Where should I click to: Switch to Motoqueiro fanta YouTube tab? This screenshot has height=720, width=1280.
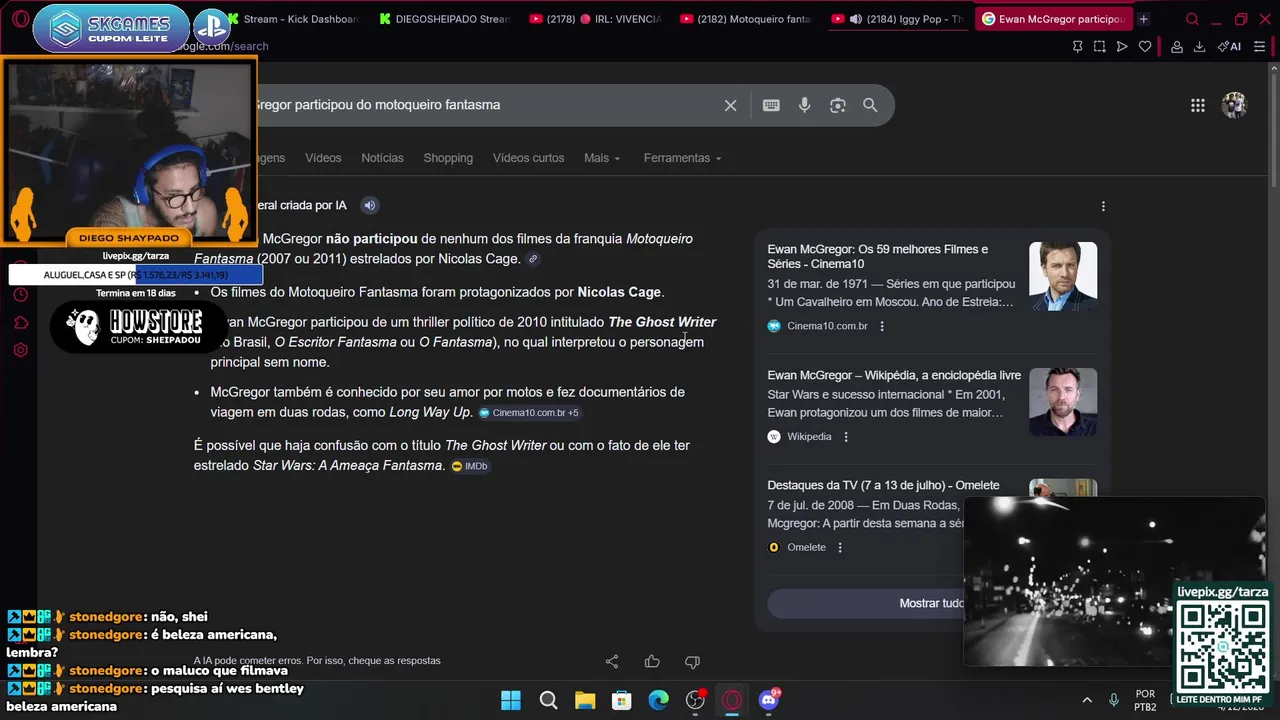[744, 19]
